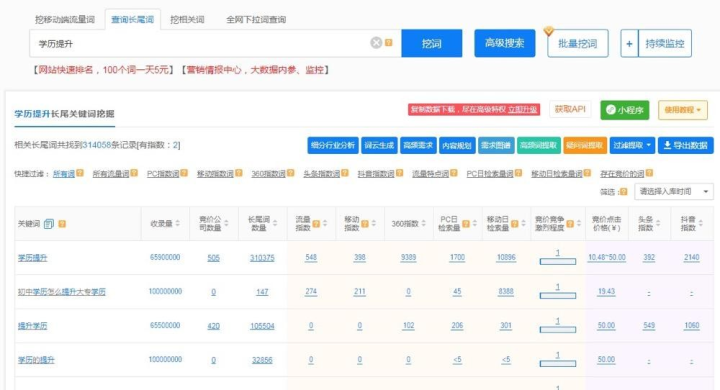This screenshot has width=720, height=390.
Task: Switch to 挖移动端流量词 tab
Action: click(x=65, y=20)
